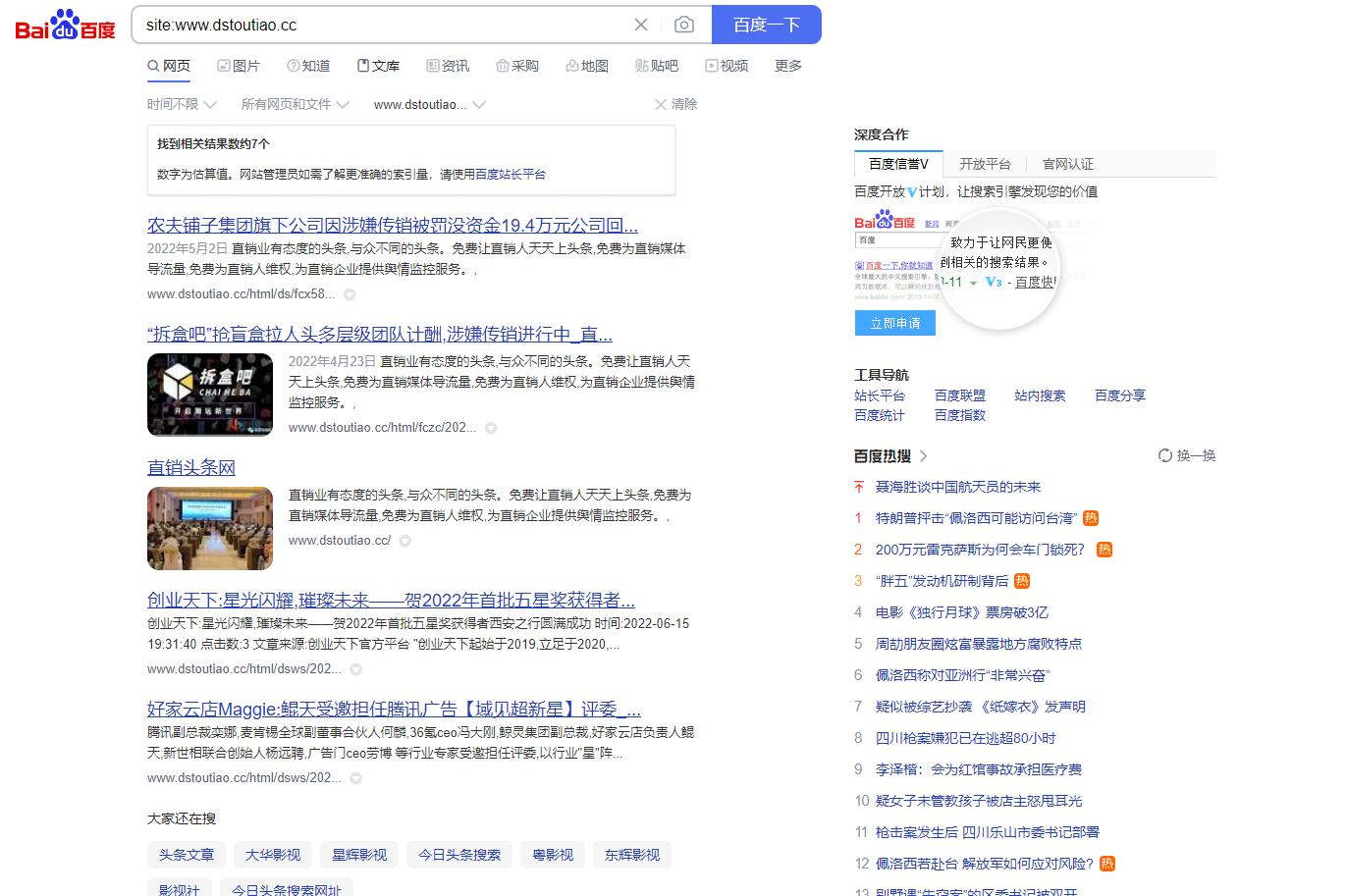The width and height of the screenshot is (1347, 896).
Task: Focus the search input field
Action: point(383,25)
